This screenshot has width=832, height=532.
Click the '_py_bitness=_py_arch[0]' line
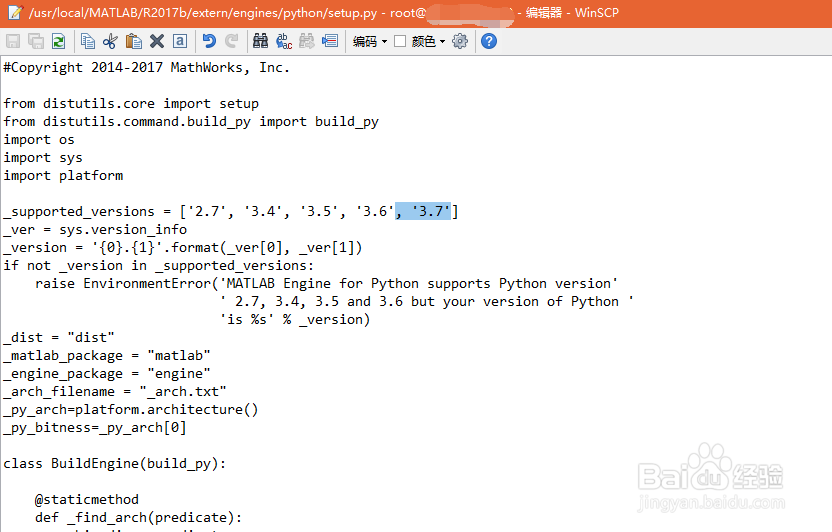click(95, 428)
